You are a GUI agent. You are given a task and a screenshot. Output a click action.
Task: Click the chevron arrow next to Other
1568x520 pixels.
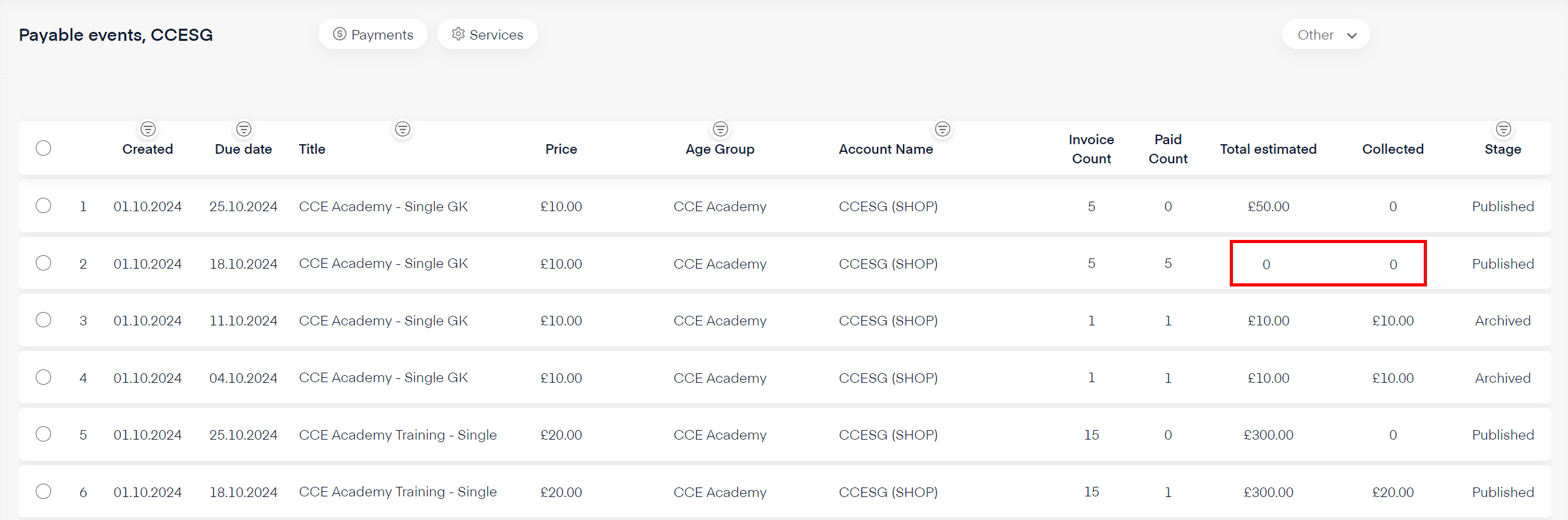(x=1352, y=36)
